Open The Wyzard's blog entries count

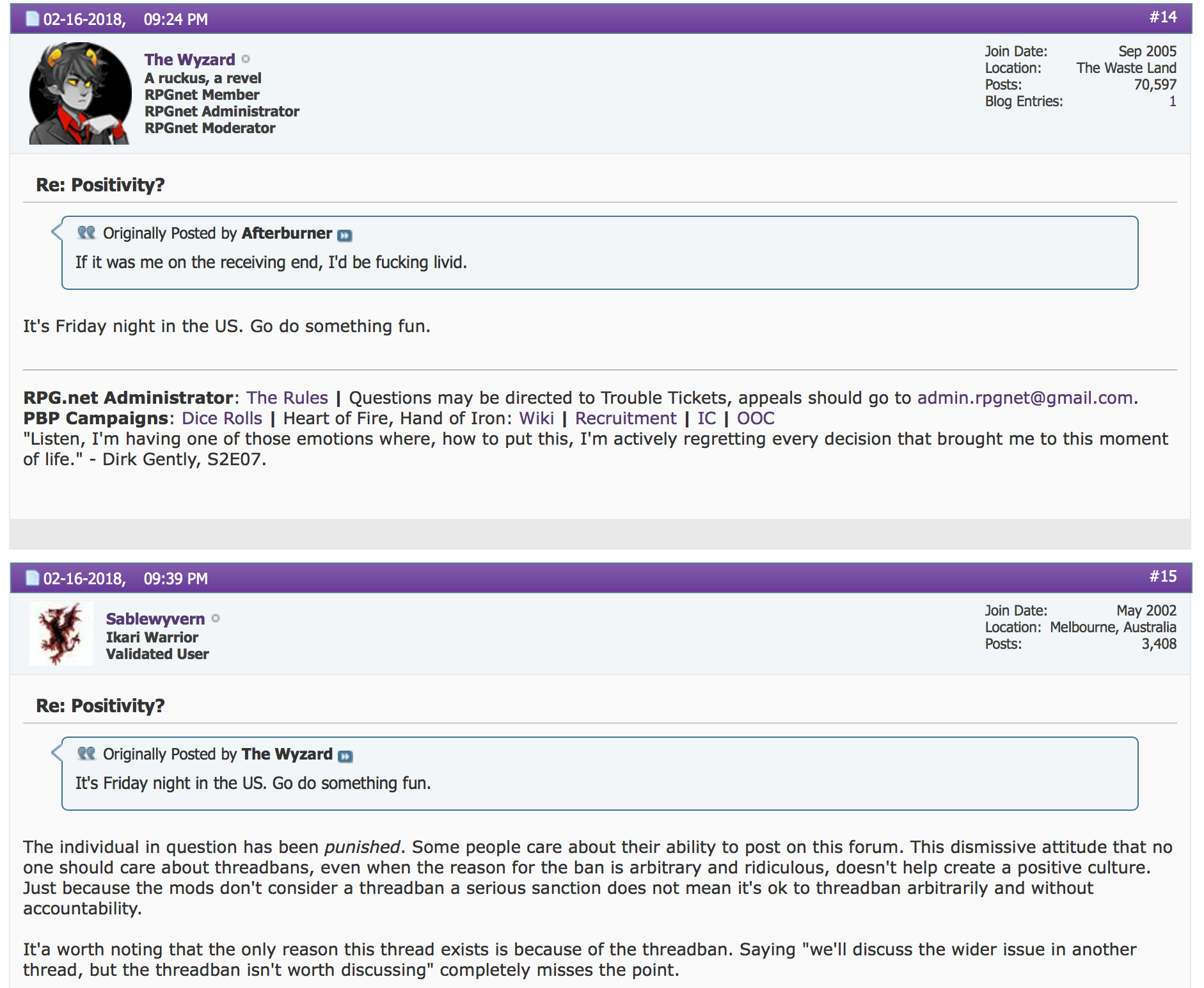tap(1173, 101)
